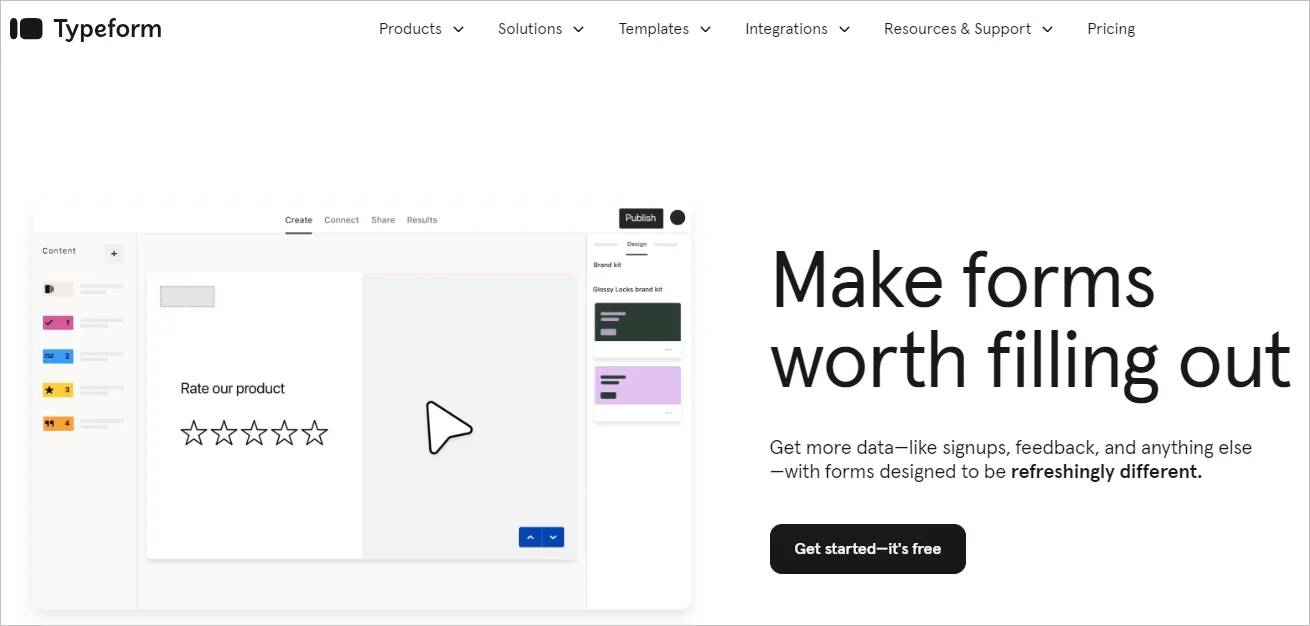Switch to the Create tab
The image size is (1310, 626).
[x=298, y=220]
